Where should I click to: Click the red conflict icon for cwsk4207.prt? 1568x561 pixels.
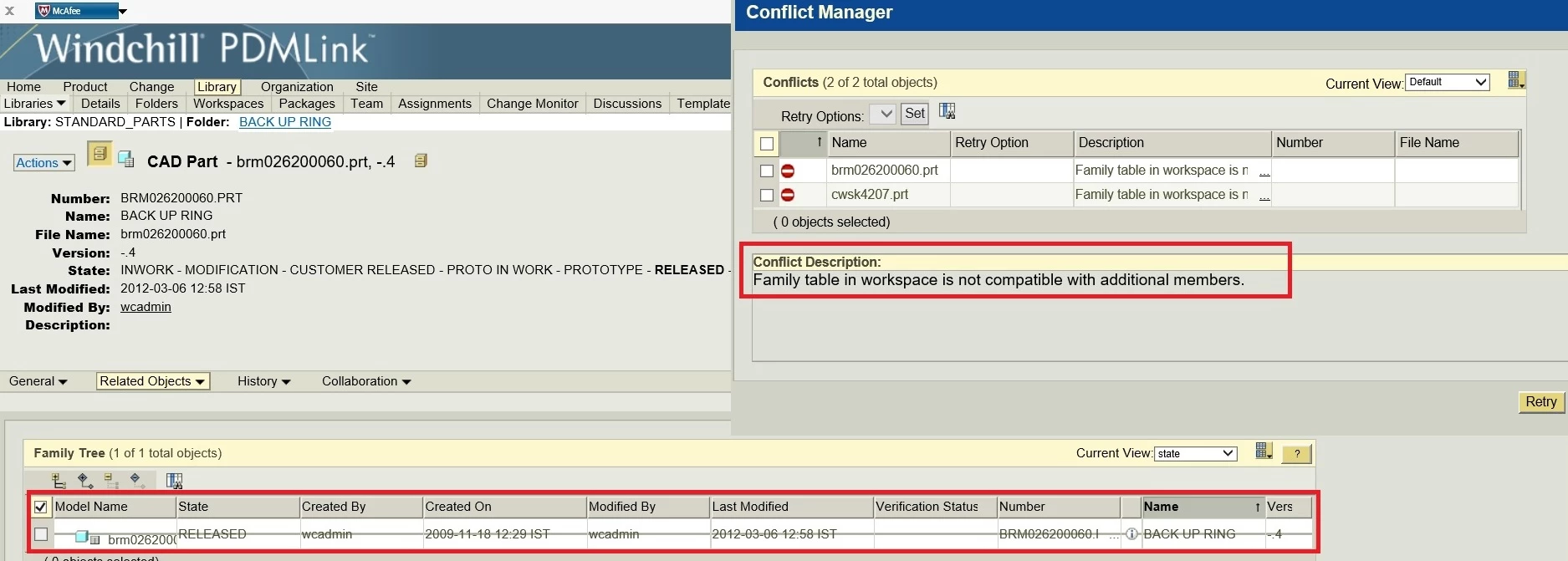pyautogui.click(x=788, y=195)
